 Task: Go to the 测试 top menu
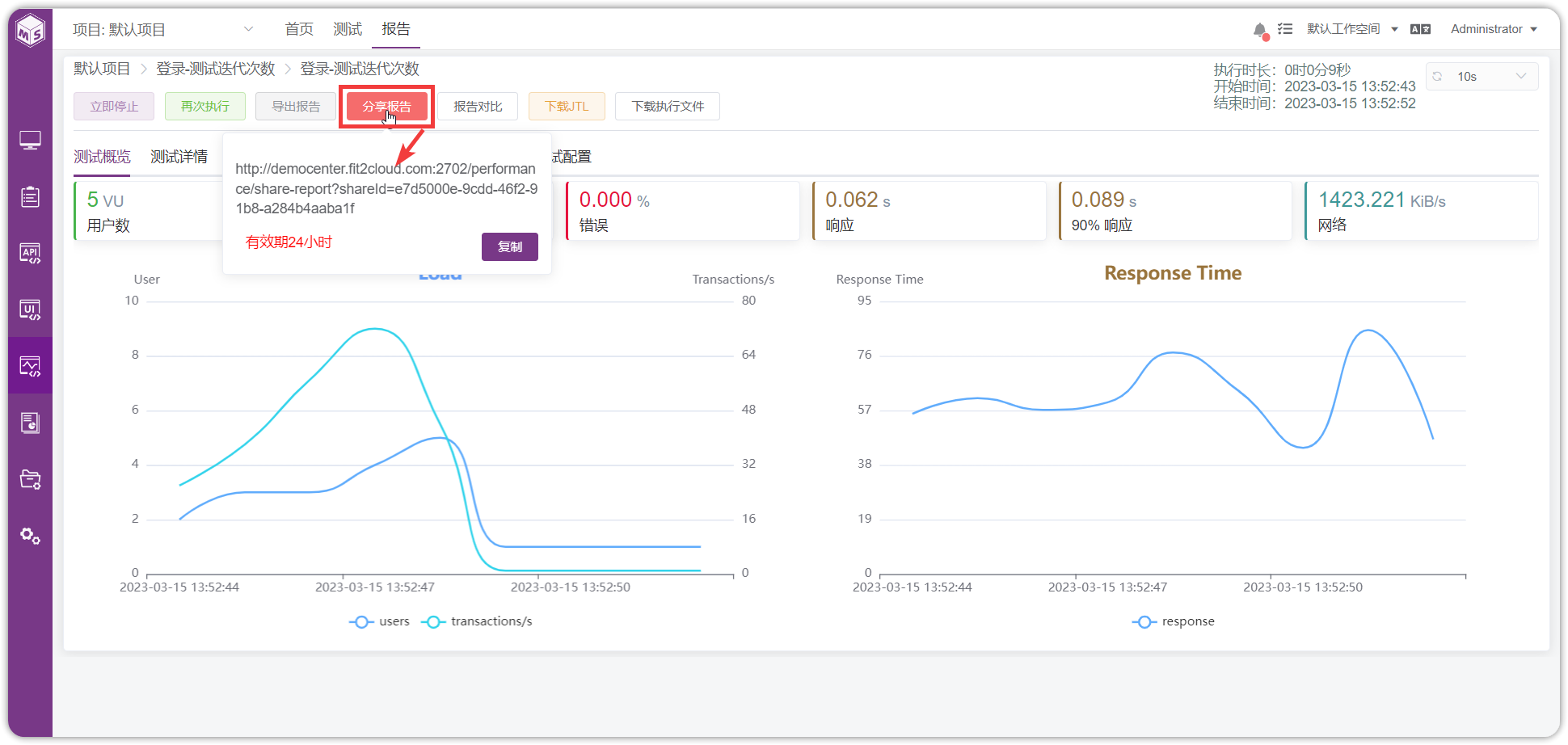click(x=348, y=29)
